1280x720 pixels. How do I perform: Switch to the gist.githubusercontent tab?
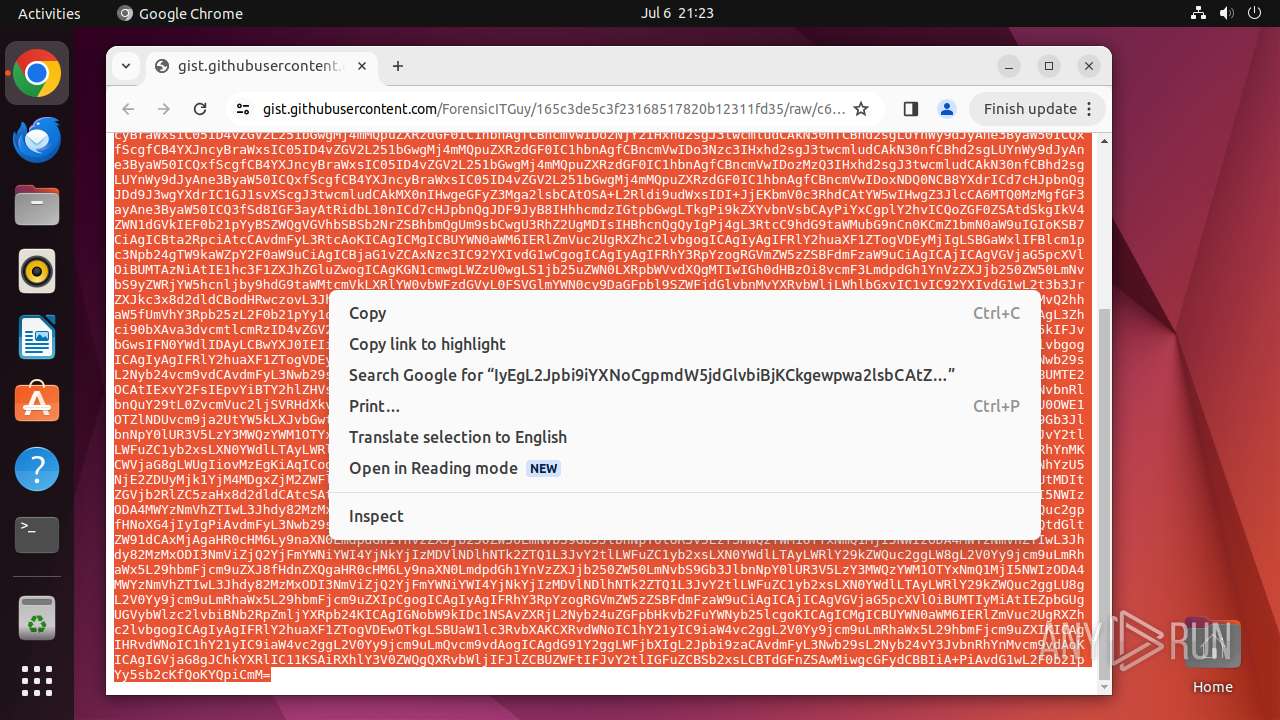point(260,66)
